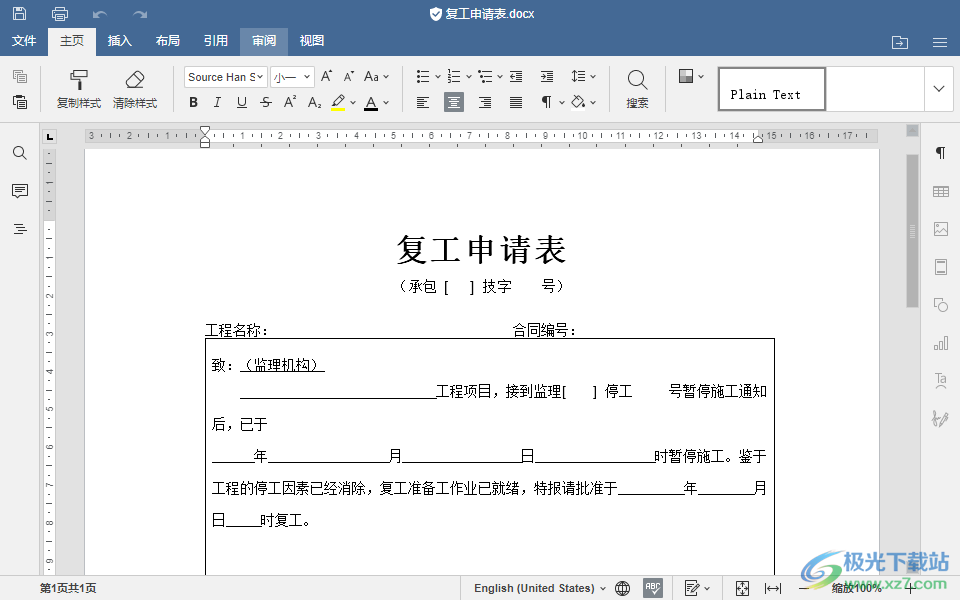Viewport: 960px width, 600px height.
Task: Toggle nonprinting characters pilcrow icon
Action: click(x=546, y=102)
